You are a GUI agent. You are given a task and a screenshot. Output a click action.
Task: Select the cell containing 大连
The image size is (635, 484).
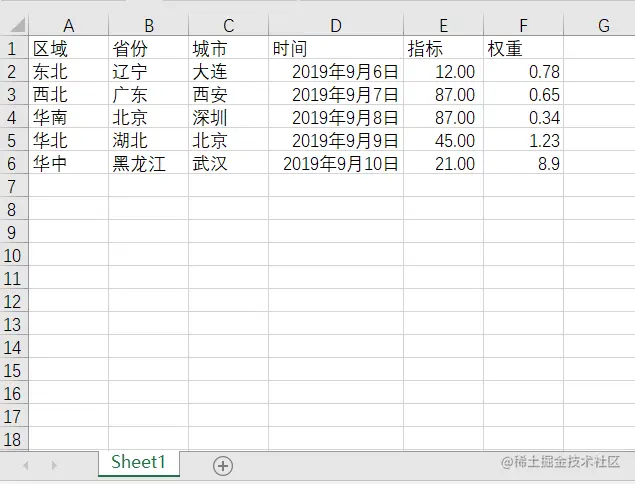[228, 72]
